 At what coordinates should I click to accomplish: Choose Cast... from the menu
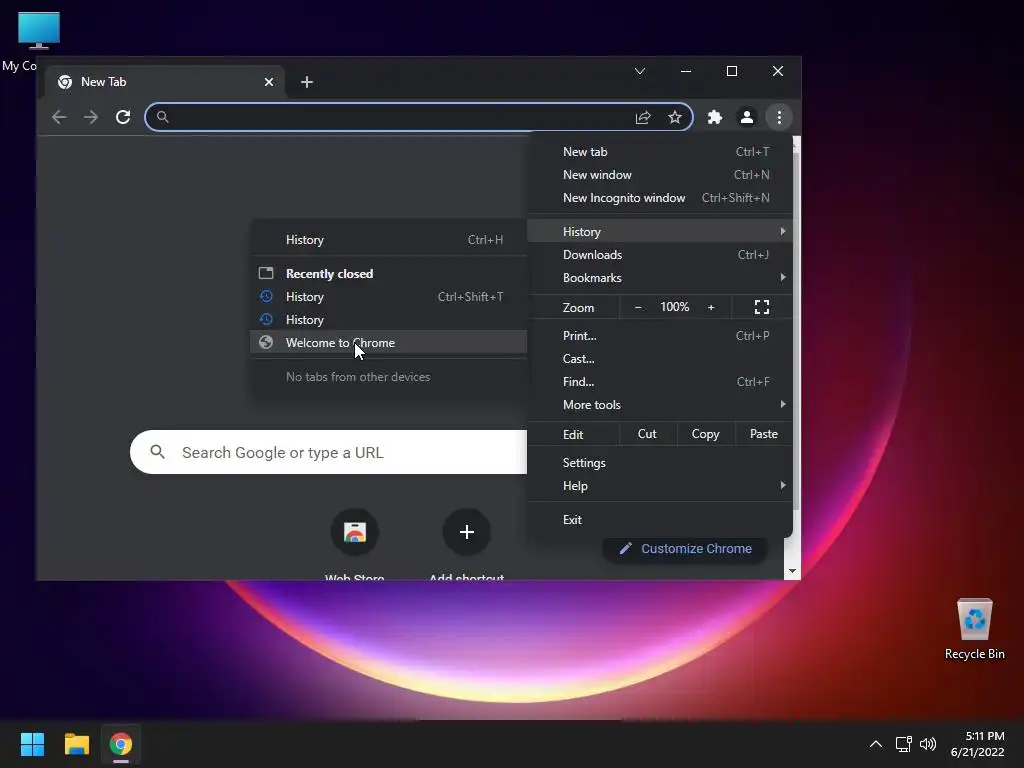coord(660,359)
